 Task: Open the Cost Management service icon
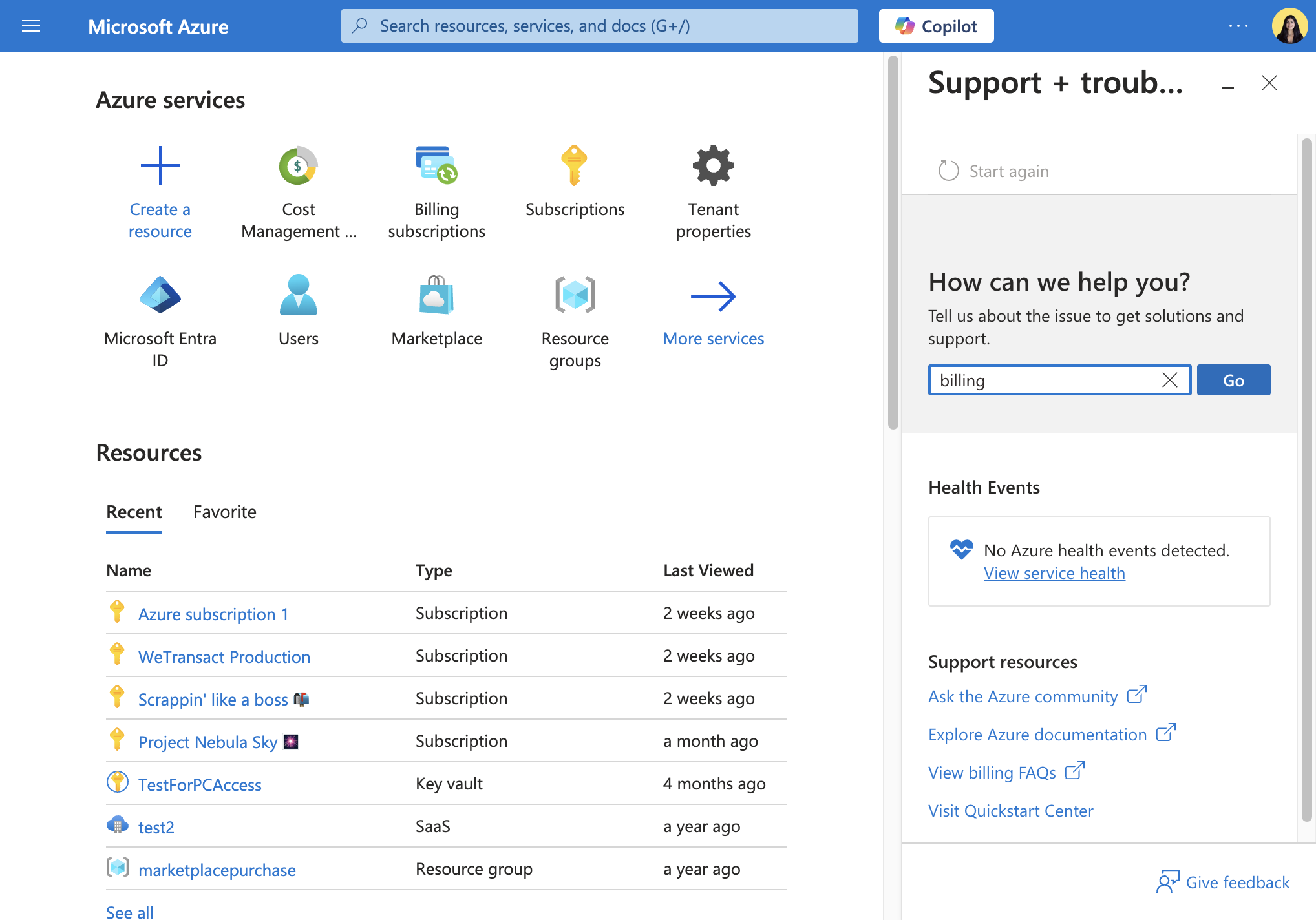298,165
